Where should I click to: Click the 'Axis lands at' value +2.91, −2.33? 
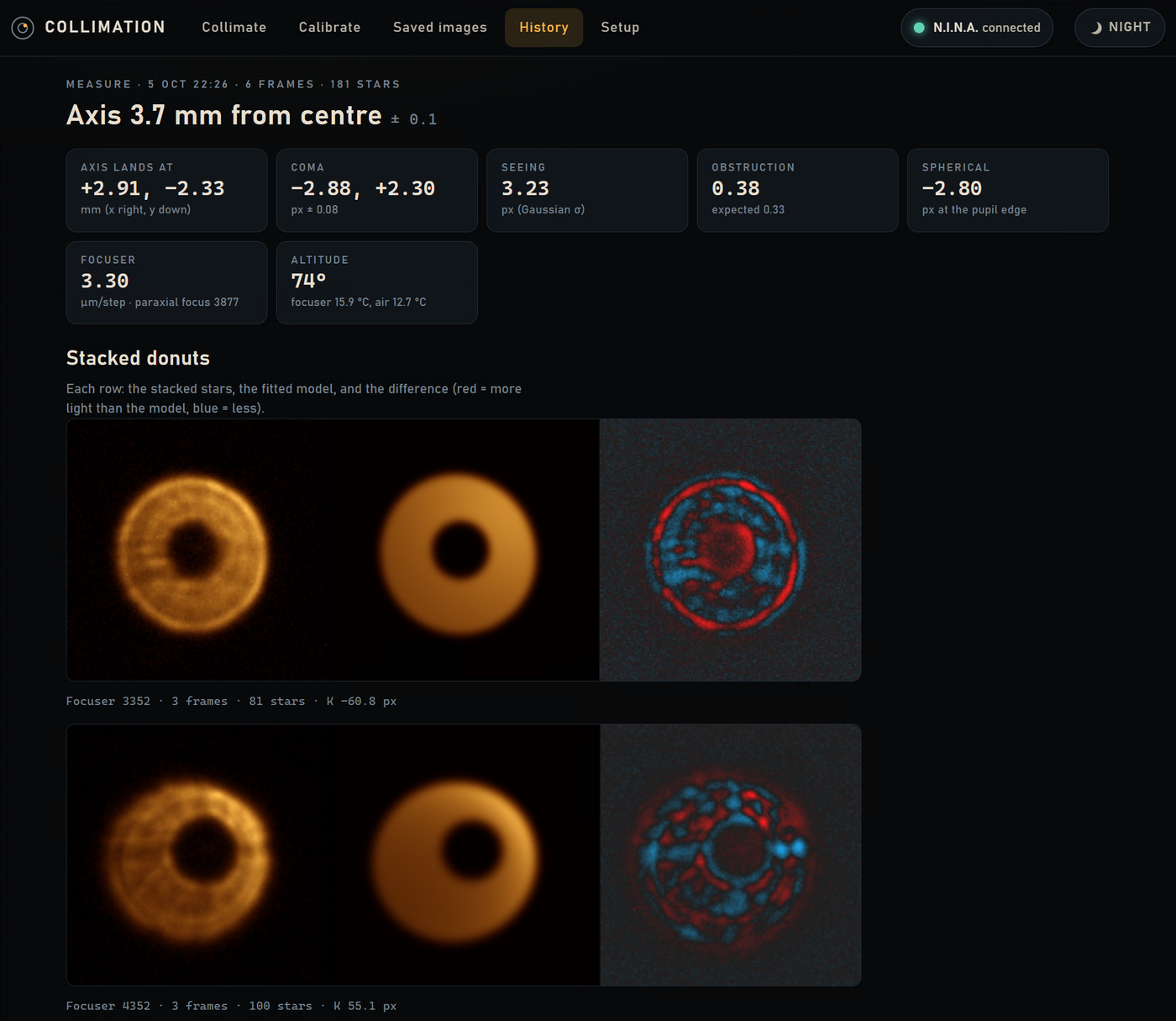point(153,188)
